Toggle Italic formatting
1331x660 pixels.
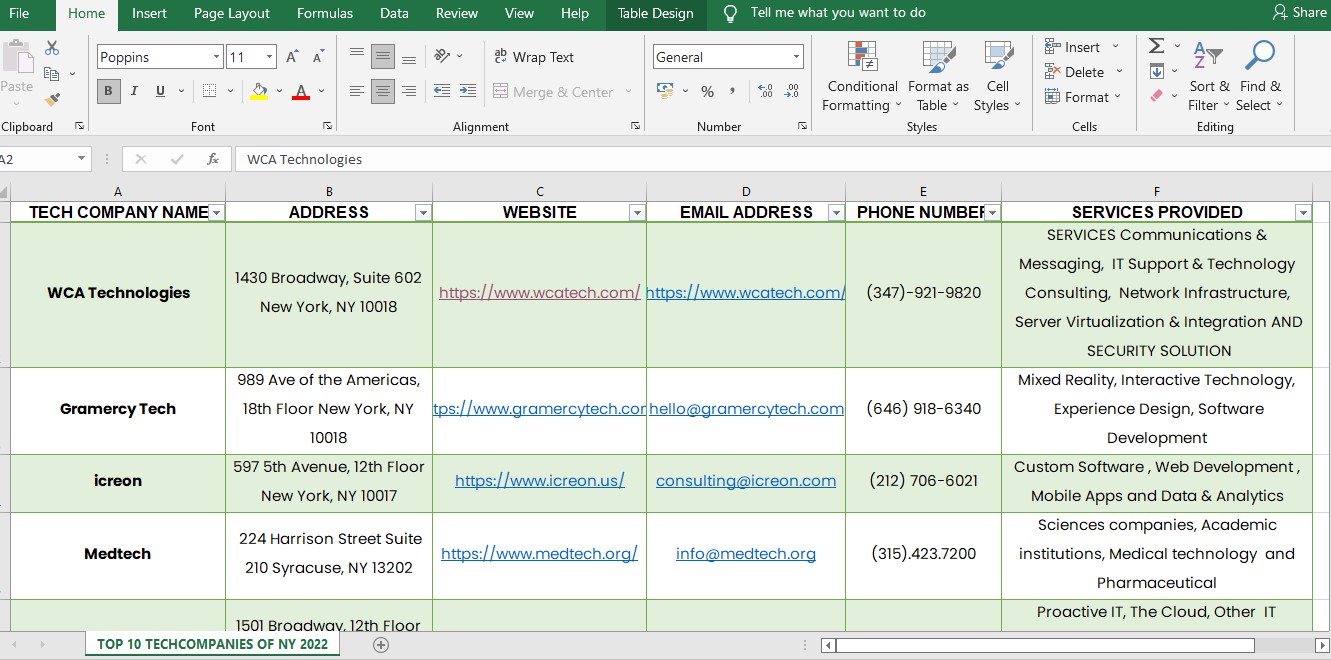pos(134,91)
